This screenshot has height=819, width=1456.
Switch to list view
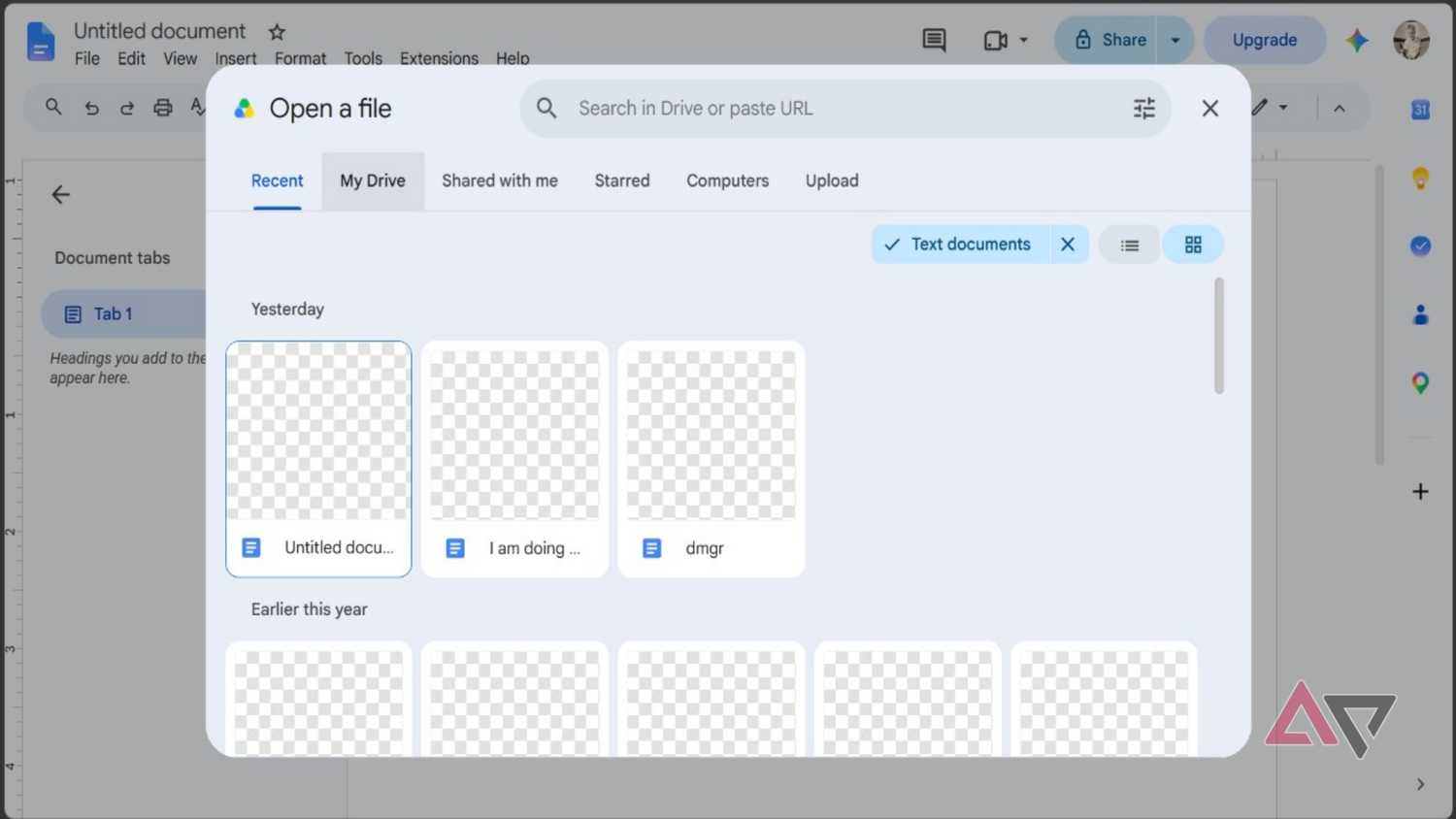coord(1130,245)
